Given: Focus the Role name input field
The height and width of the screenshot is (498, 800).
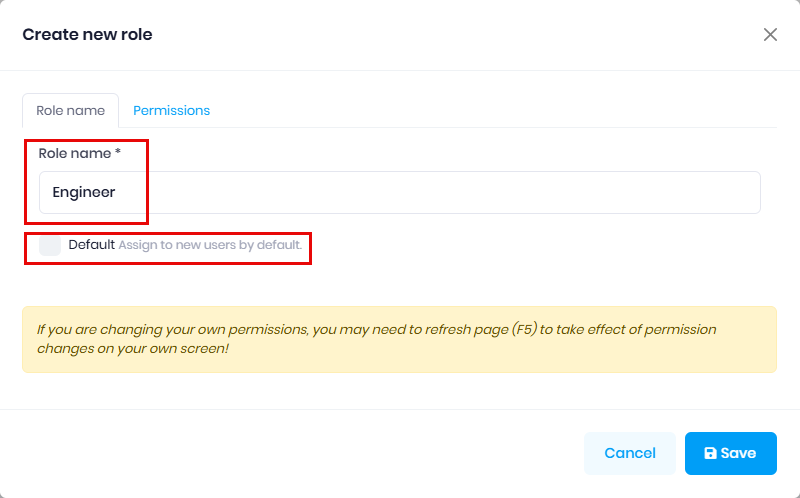Looking at the screenshot, I should click(400, 192).
